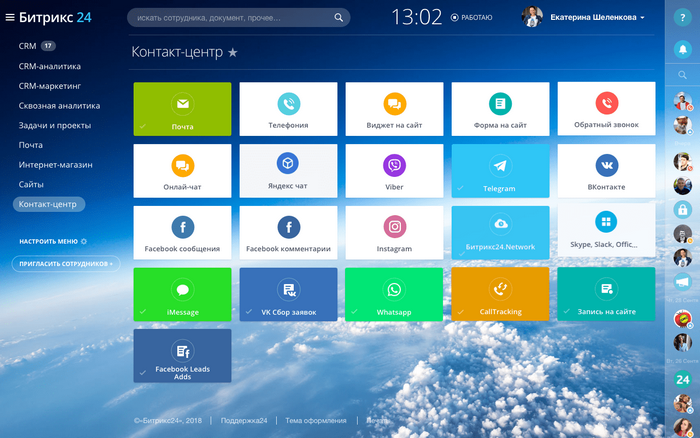
Task: Select the ВКонтакте tile
Action: 606,171
